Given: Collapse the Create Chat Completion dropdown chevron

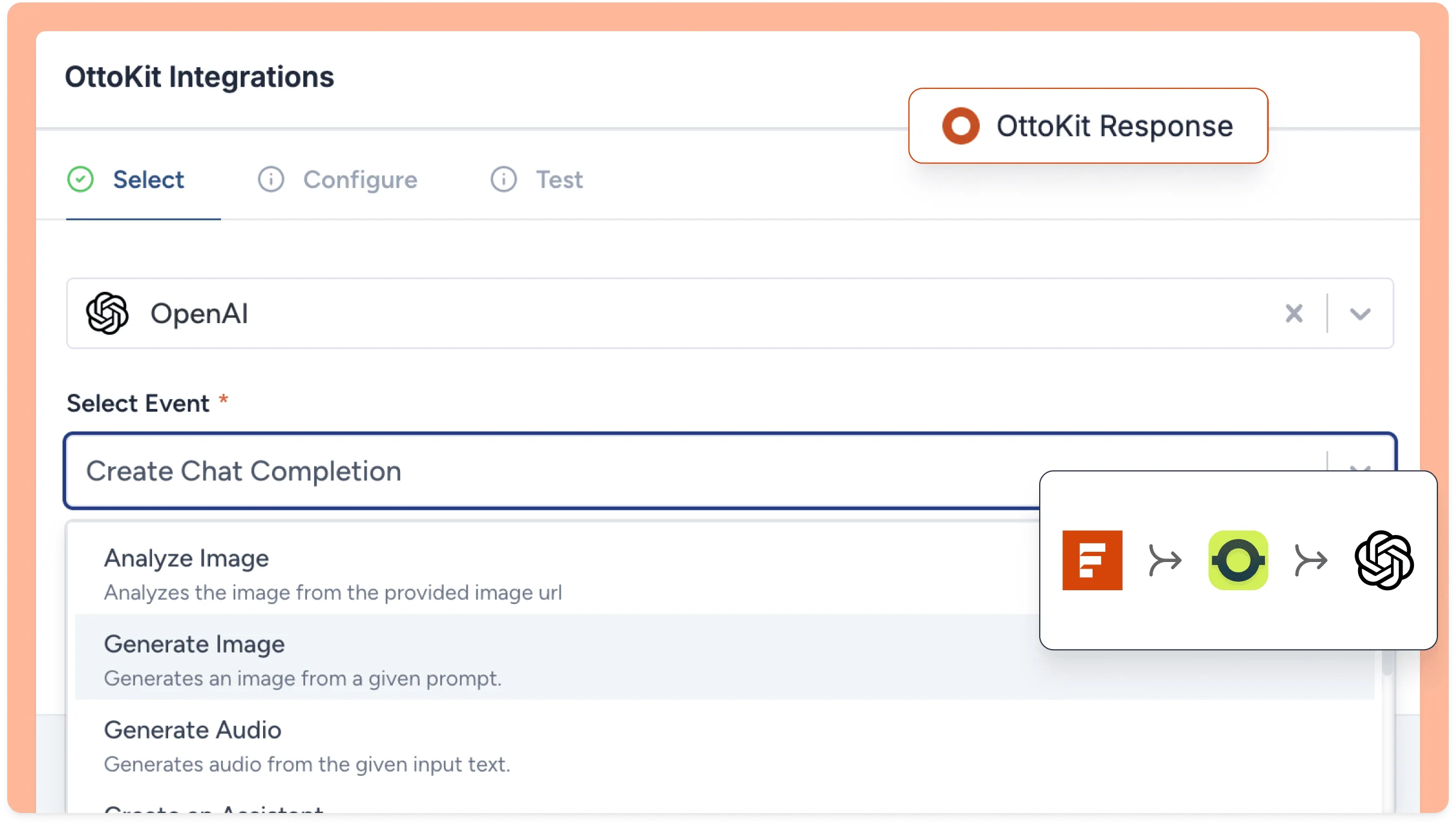Looking at the screenshot, I should pos(1360,471).
